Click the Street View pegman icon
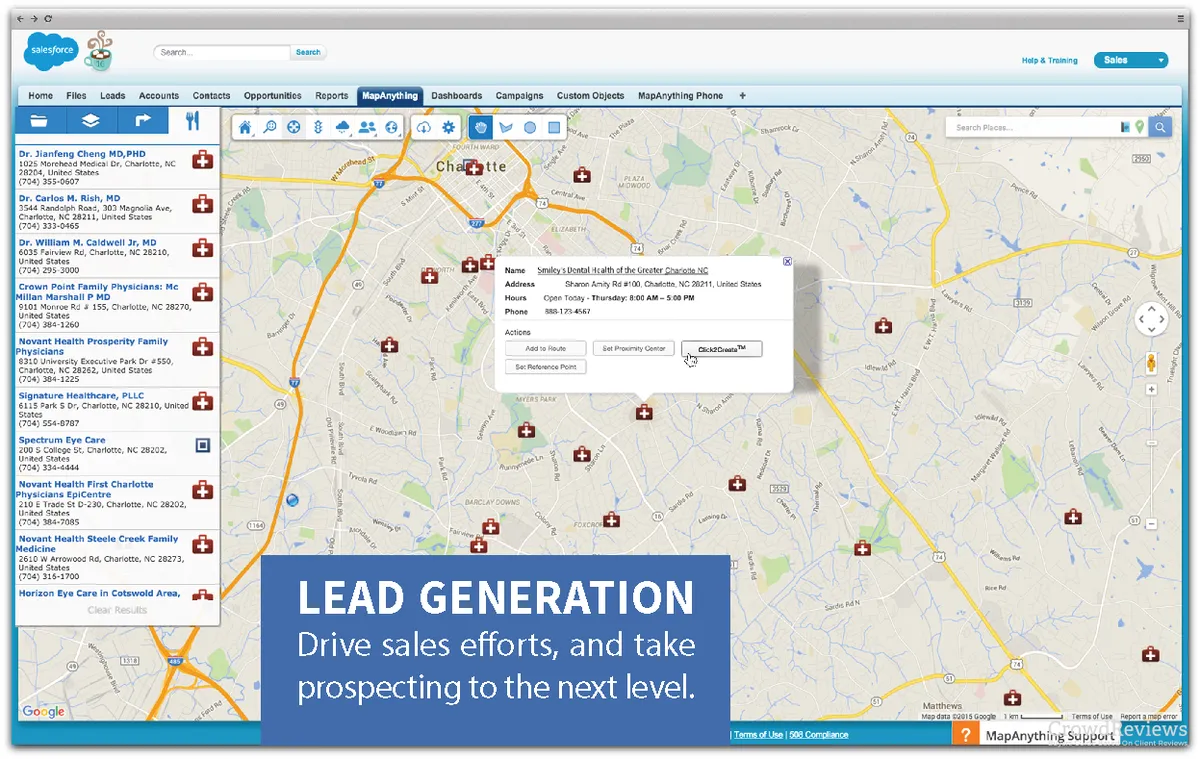This screenshot has height=759, width=1200. pyautogui.click(x=1152, y=362)
